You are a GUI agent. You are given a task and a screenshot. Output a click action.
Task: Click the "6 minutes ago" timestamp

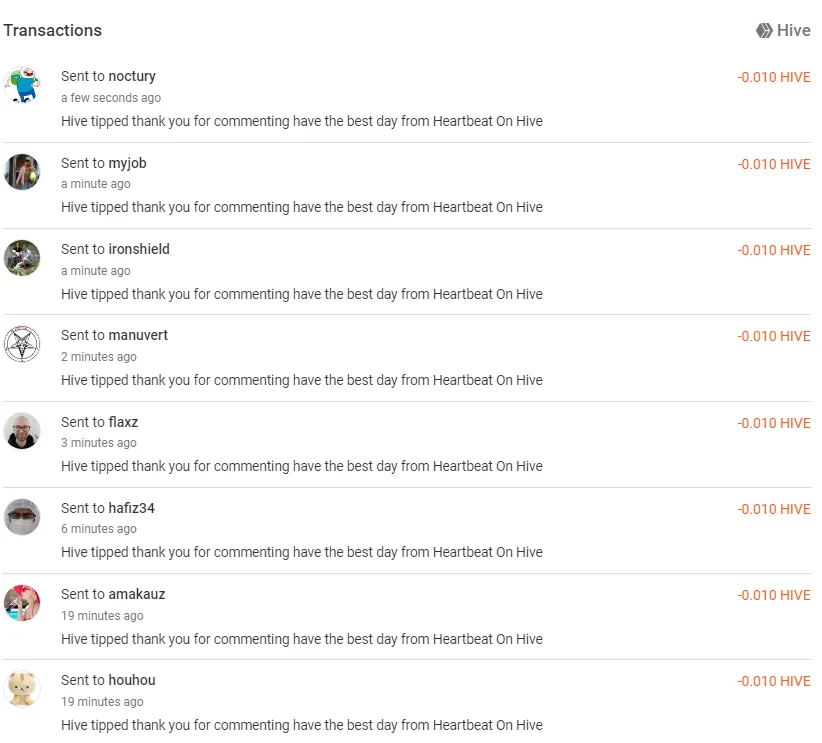point(99,529)
